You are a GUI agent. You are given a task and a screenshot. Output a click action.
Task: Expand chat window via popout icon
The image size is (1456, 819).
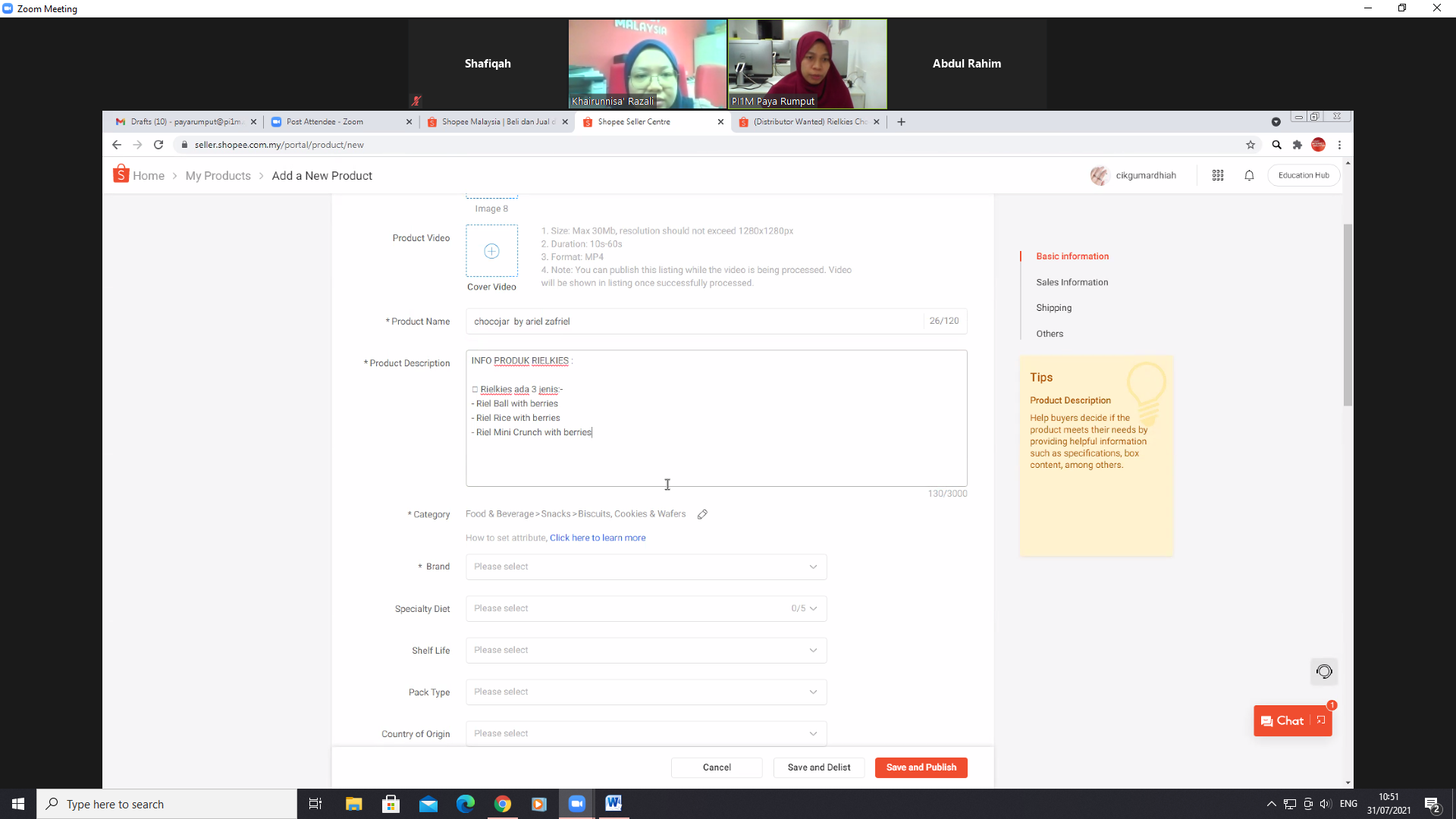click(x=1321, y=720)
